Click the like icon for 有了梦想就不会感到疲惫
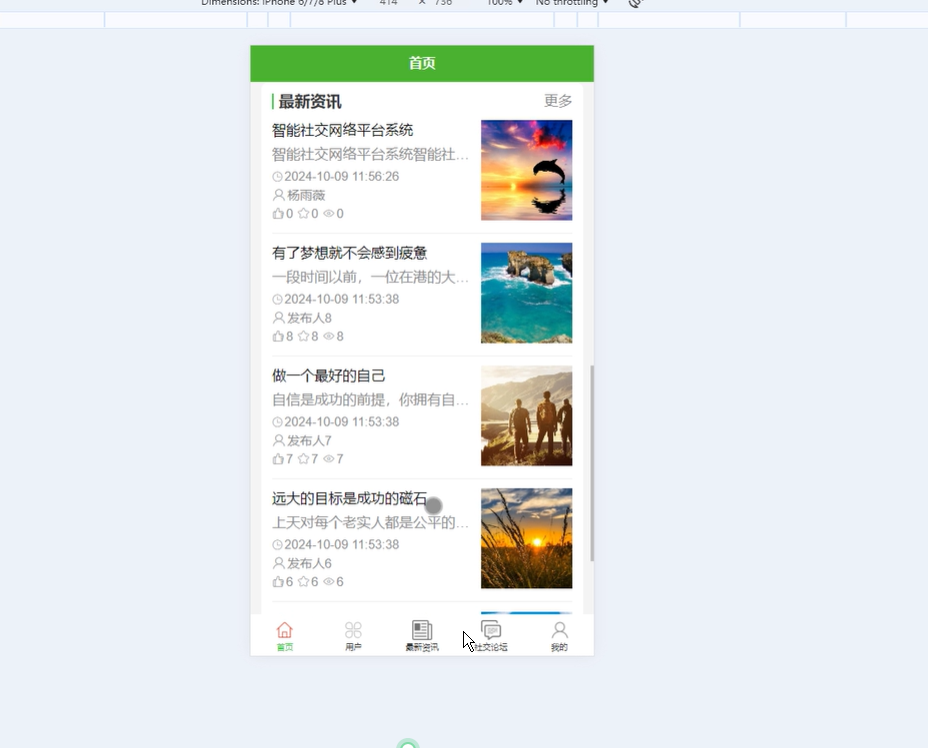This screenshot has height=748, width=928. click(x=278, y=336)
